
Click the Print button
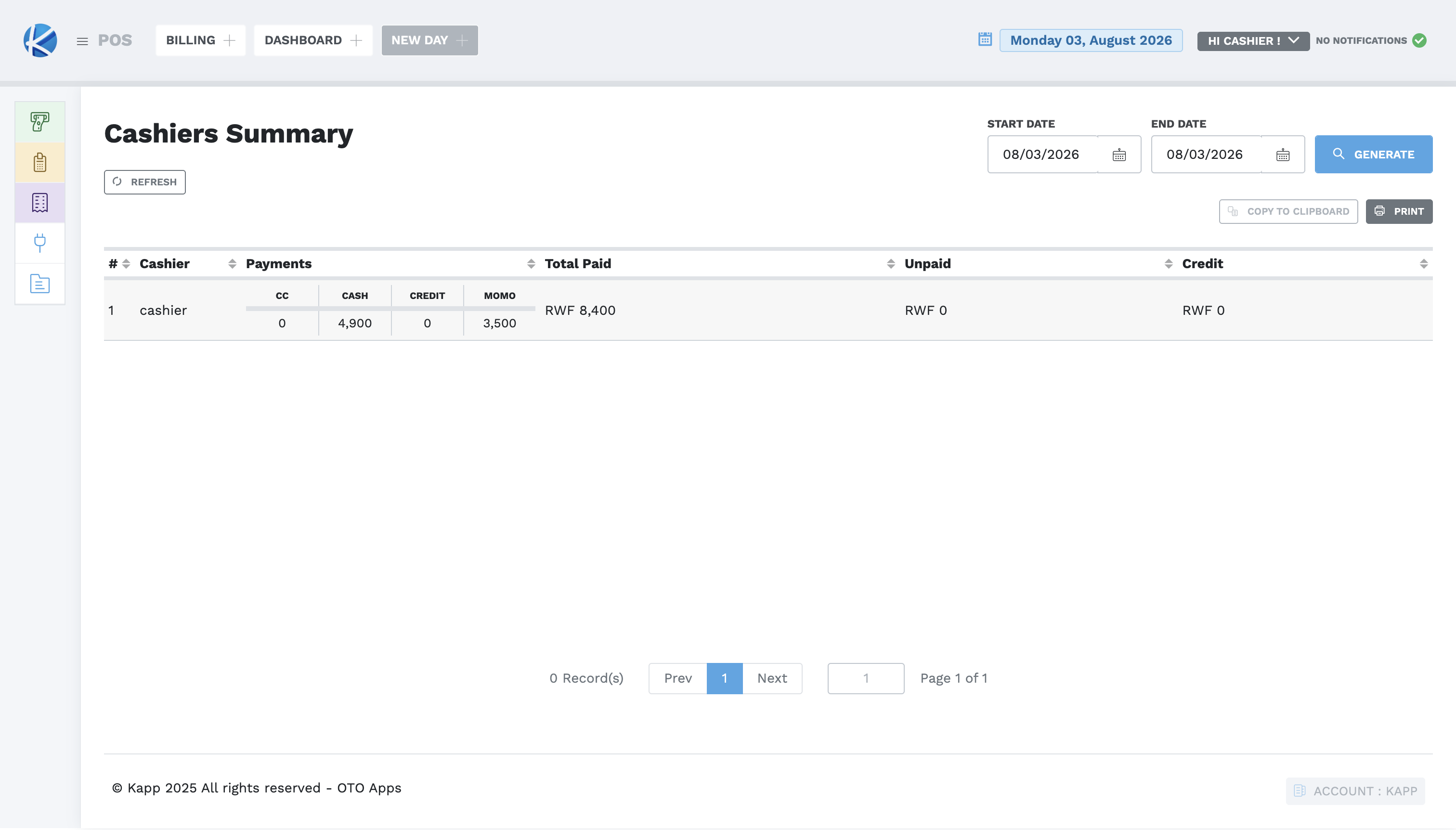tap(1399, 211)
